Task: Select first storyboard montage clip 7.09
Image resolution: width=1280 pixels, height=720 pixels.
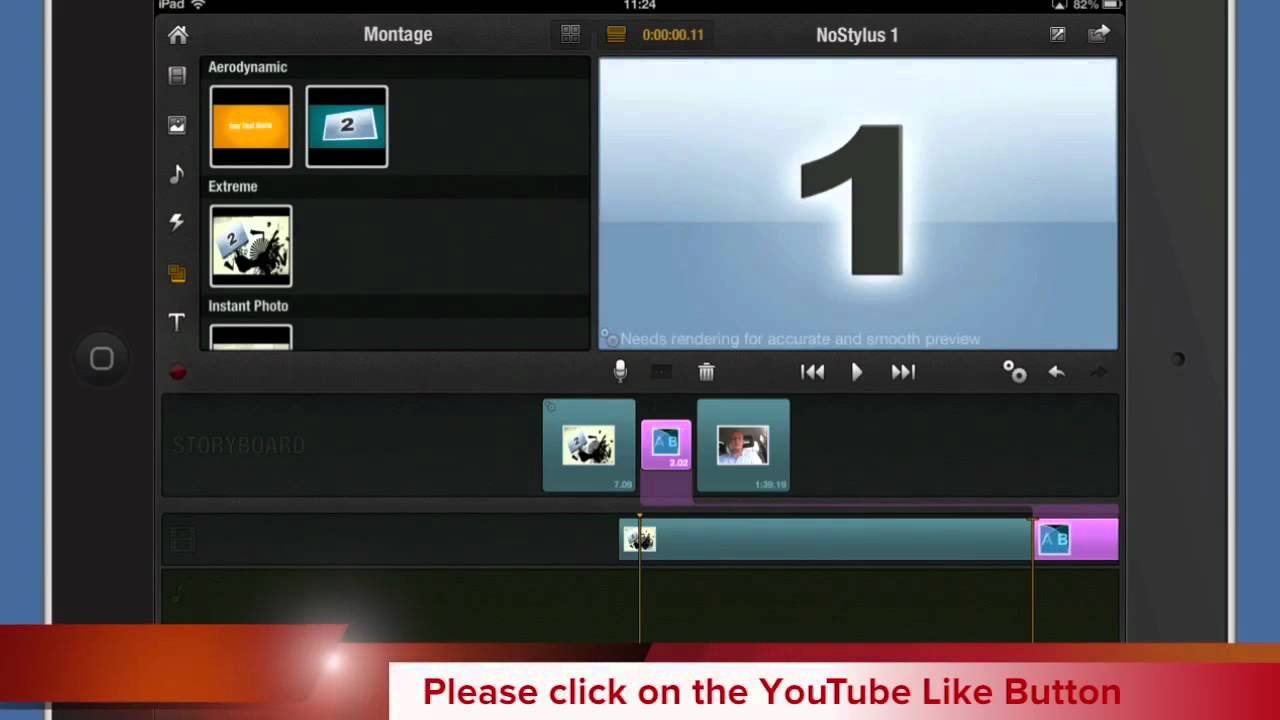Action: (589, 446)
